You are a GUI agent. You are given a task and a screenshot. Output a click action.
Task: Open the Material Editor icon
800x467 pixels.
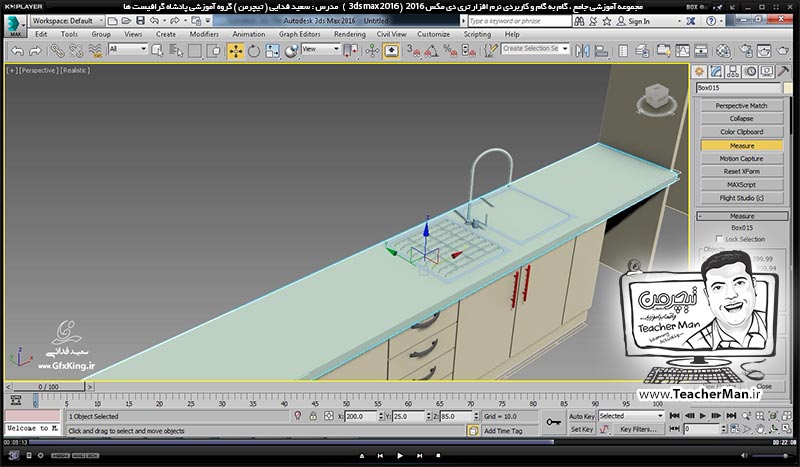pos(723,51)
